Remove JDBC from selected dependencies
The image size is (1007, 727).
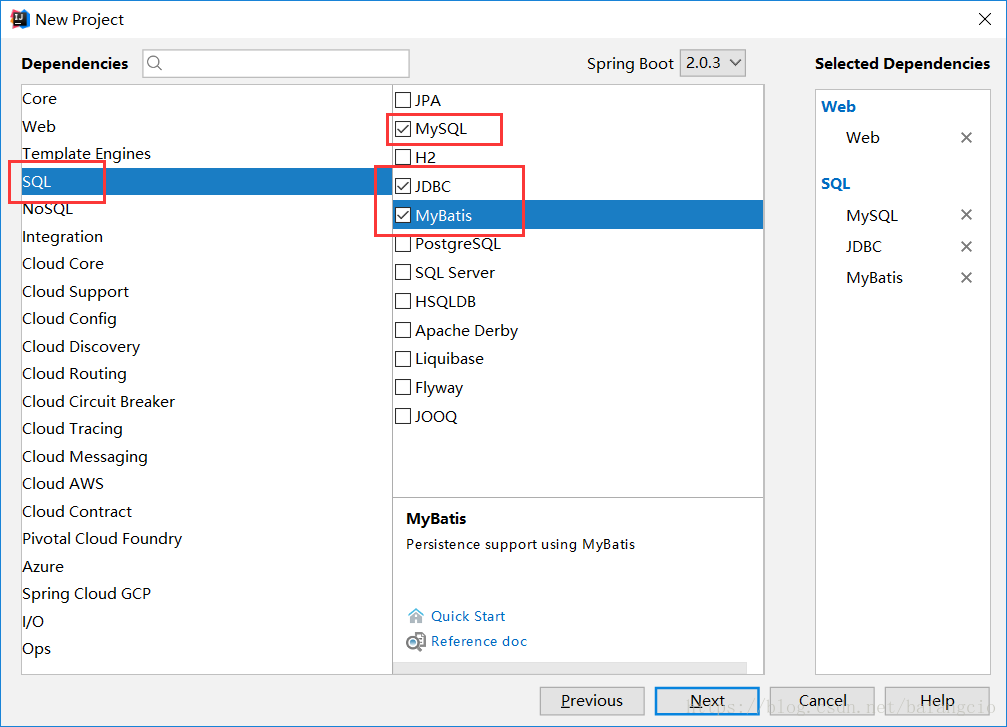(966, 246)
